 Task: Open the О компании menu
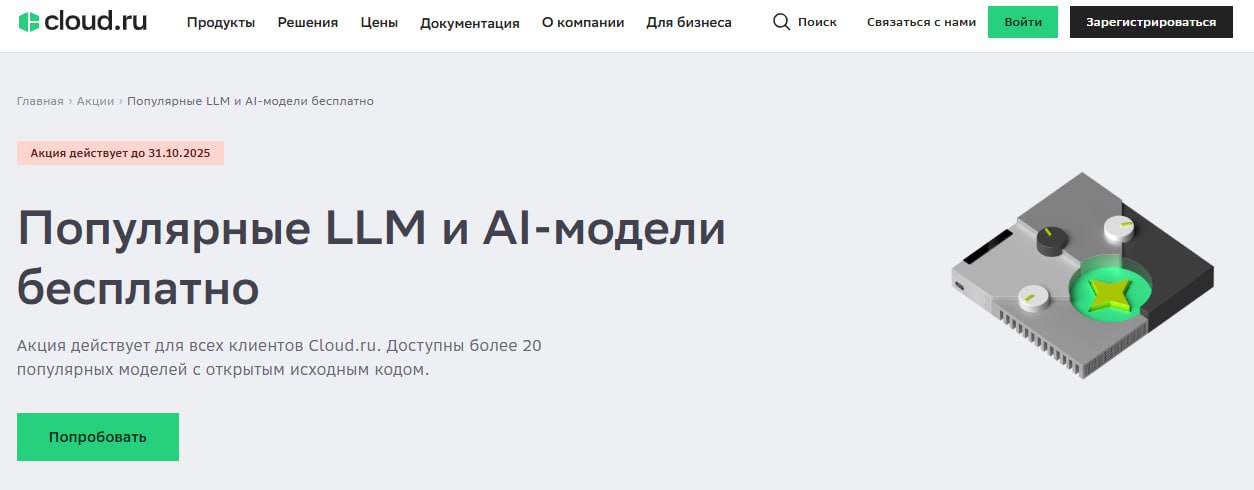583,22
